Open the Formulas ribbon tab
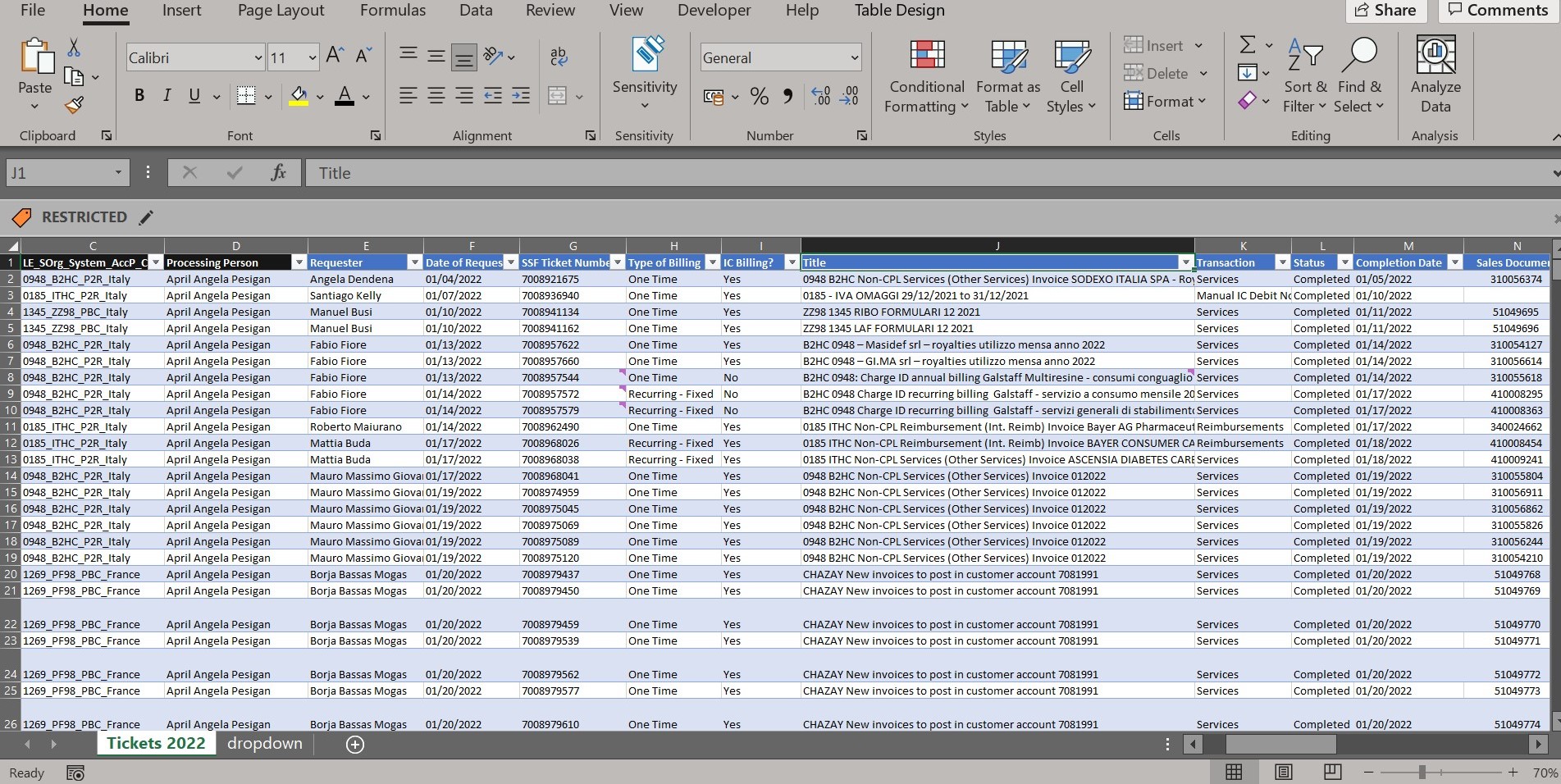Viewport: 1561px width, 784px height. click(392, 11)
